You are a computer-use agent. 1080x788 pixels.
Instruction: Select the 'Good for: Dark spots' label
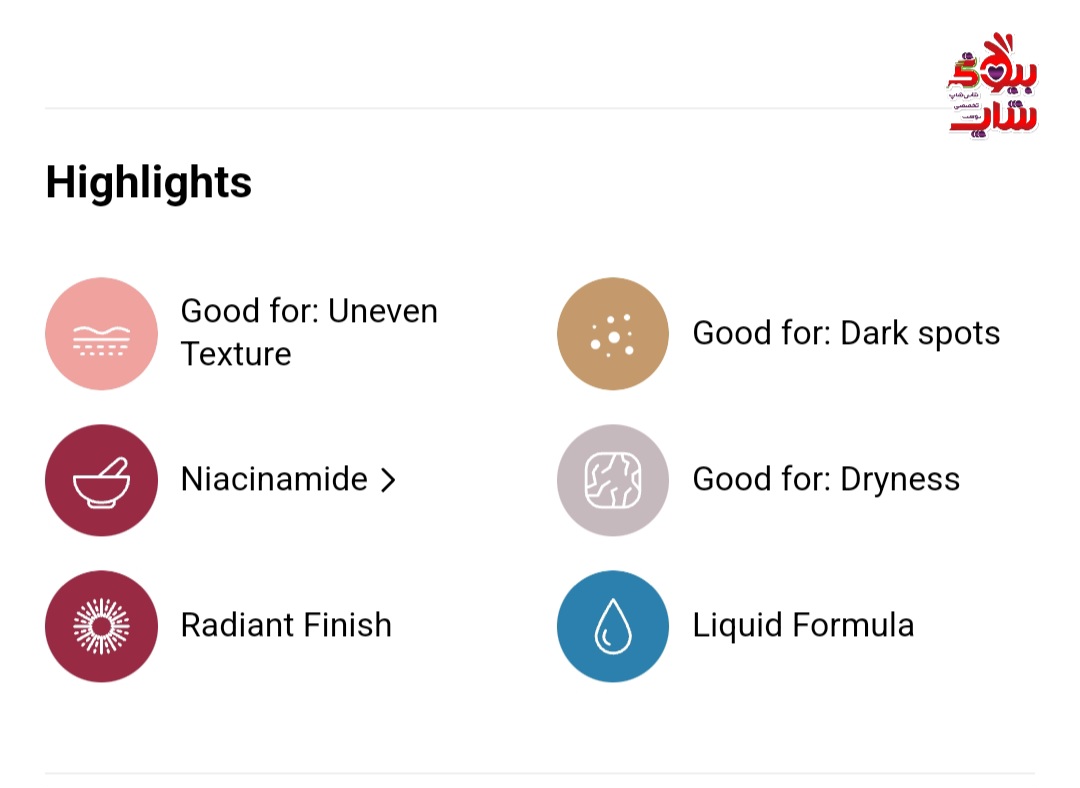(x=847, y=333)
